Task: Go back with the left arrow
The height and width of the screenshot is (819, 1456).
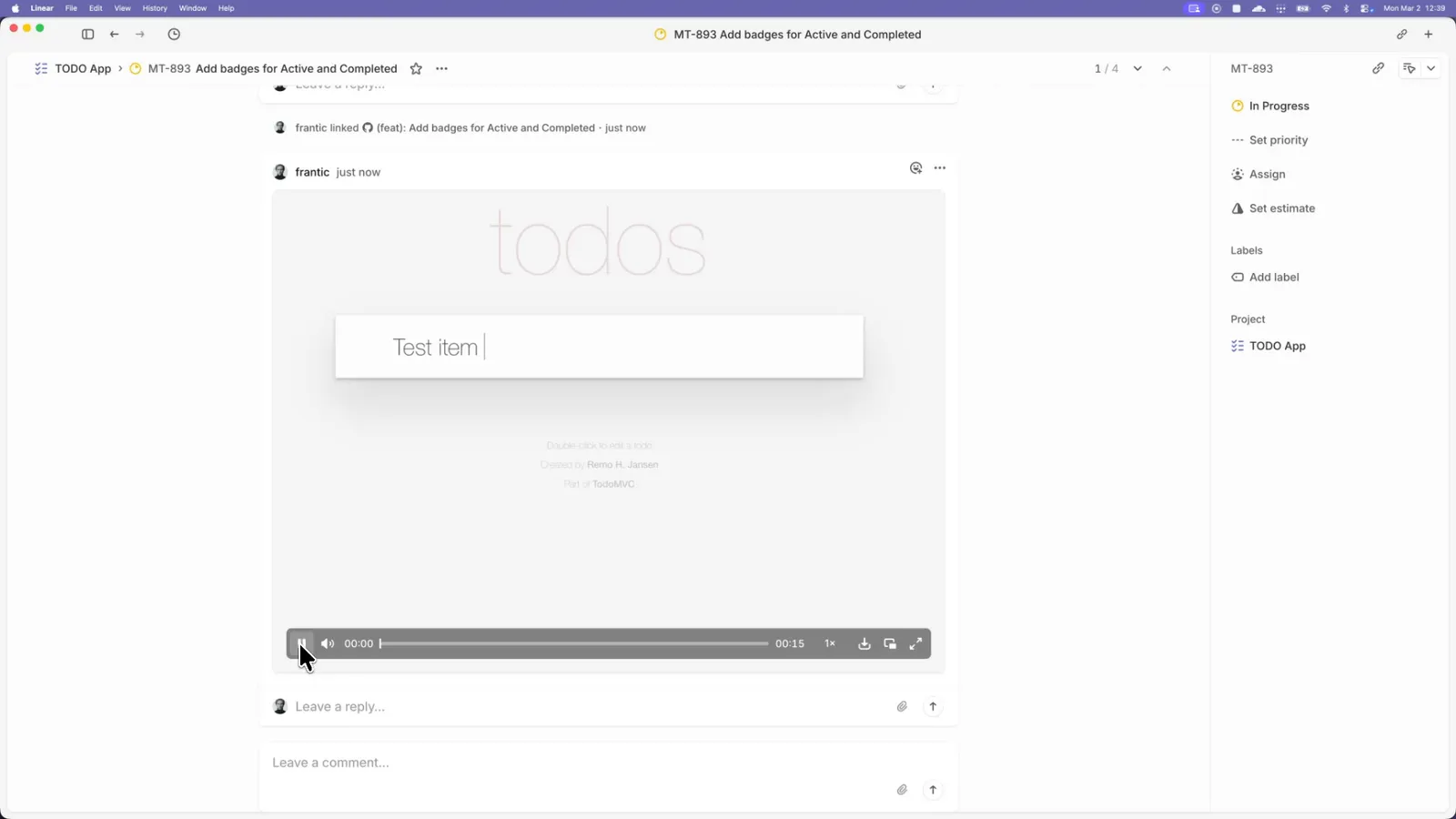Action: pos(114,35)
